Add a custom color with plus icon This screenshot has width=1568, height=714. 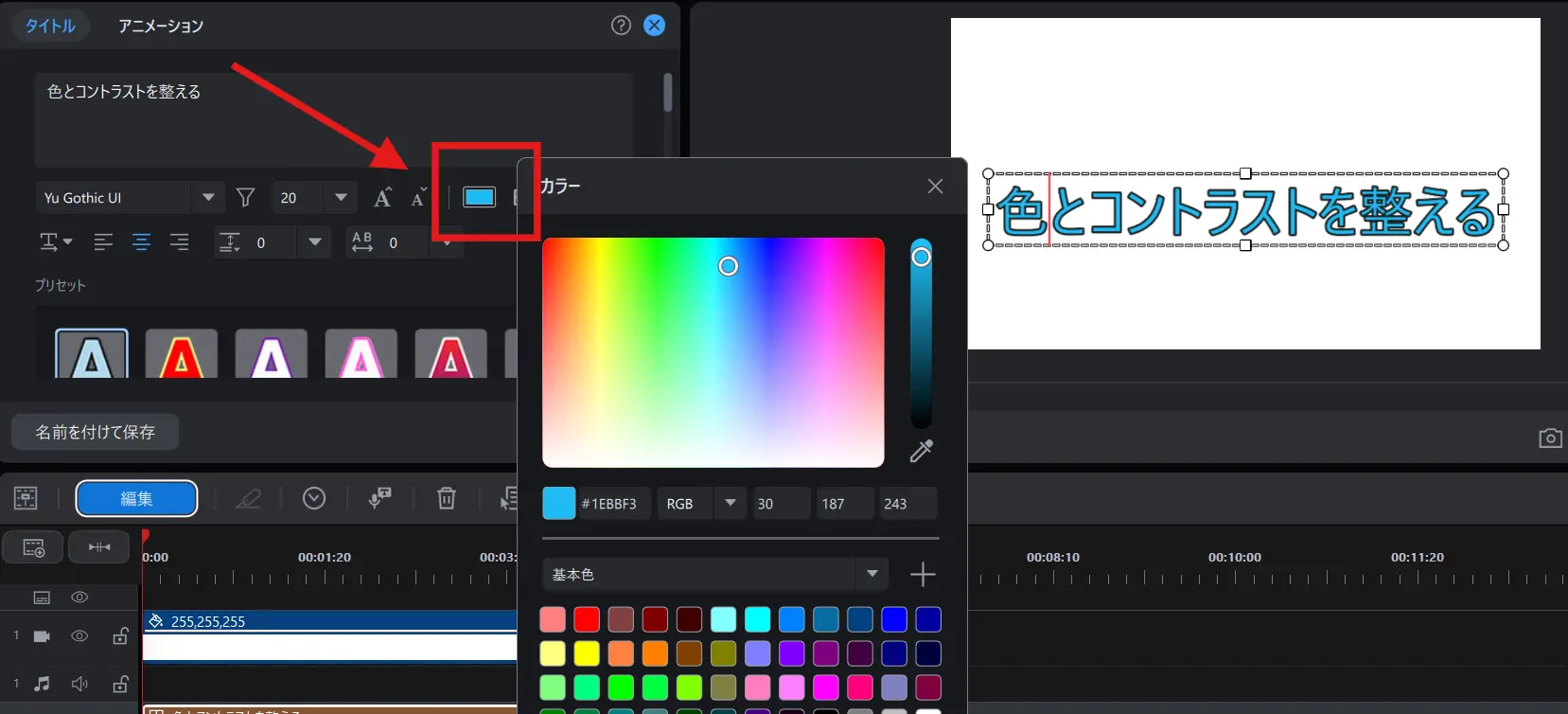923,574
